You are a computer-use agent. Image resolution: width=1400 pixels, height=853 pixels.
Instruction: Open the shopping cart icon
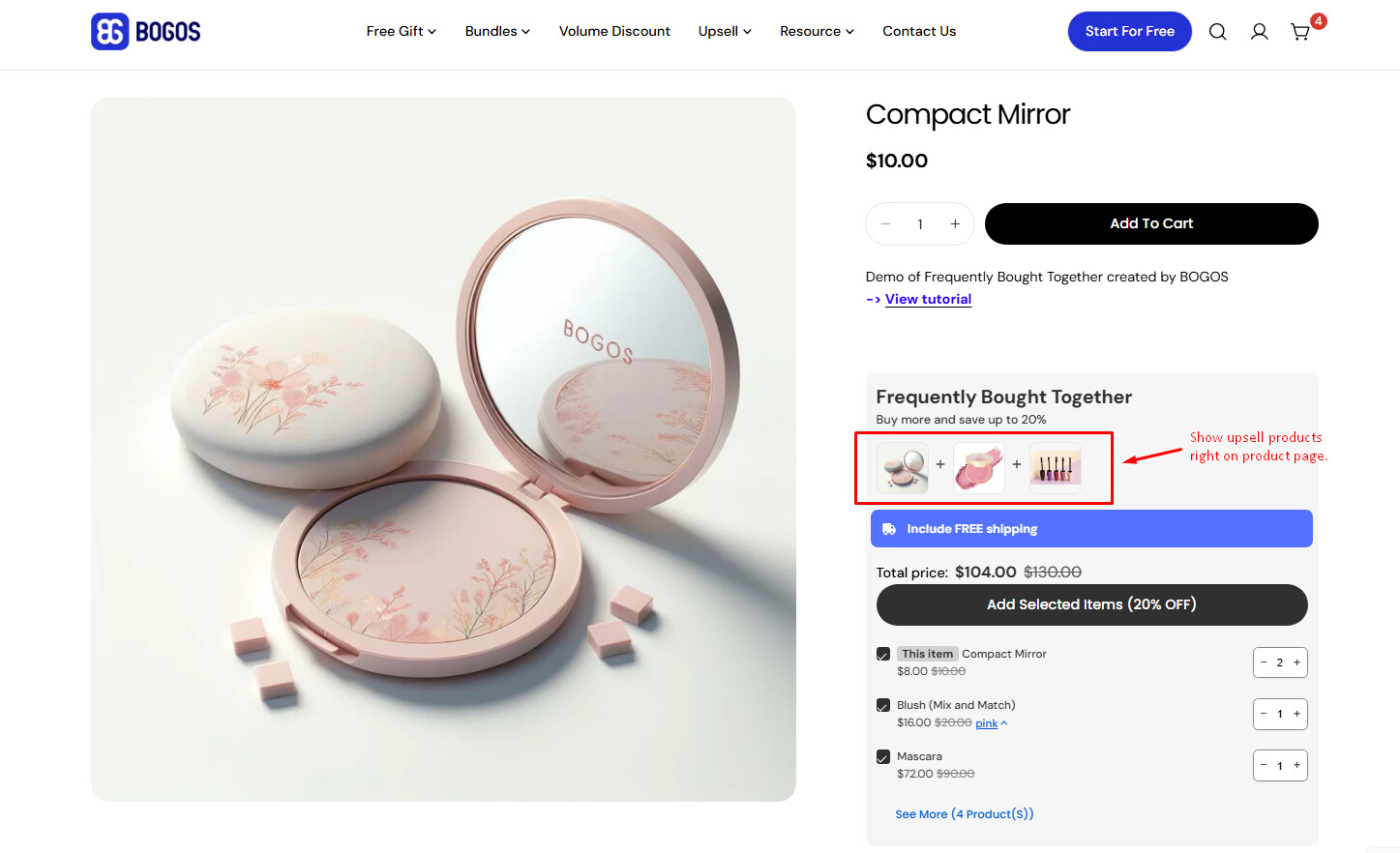point(1300,32)
